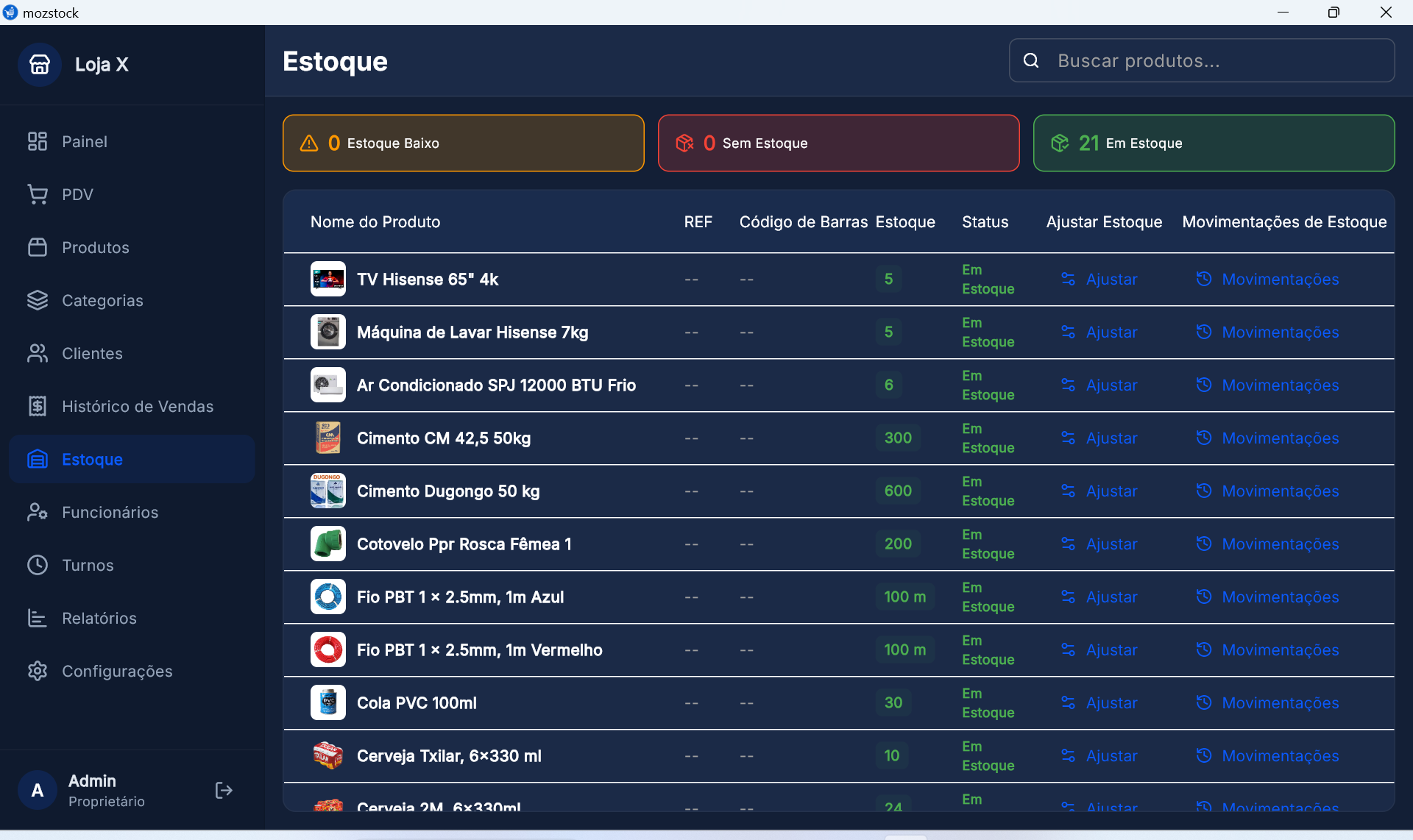Click the Cimento Dugongo product thumbnail
This screenshot has height=840, width=1413.
[x=327, y=491]
